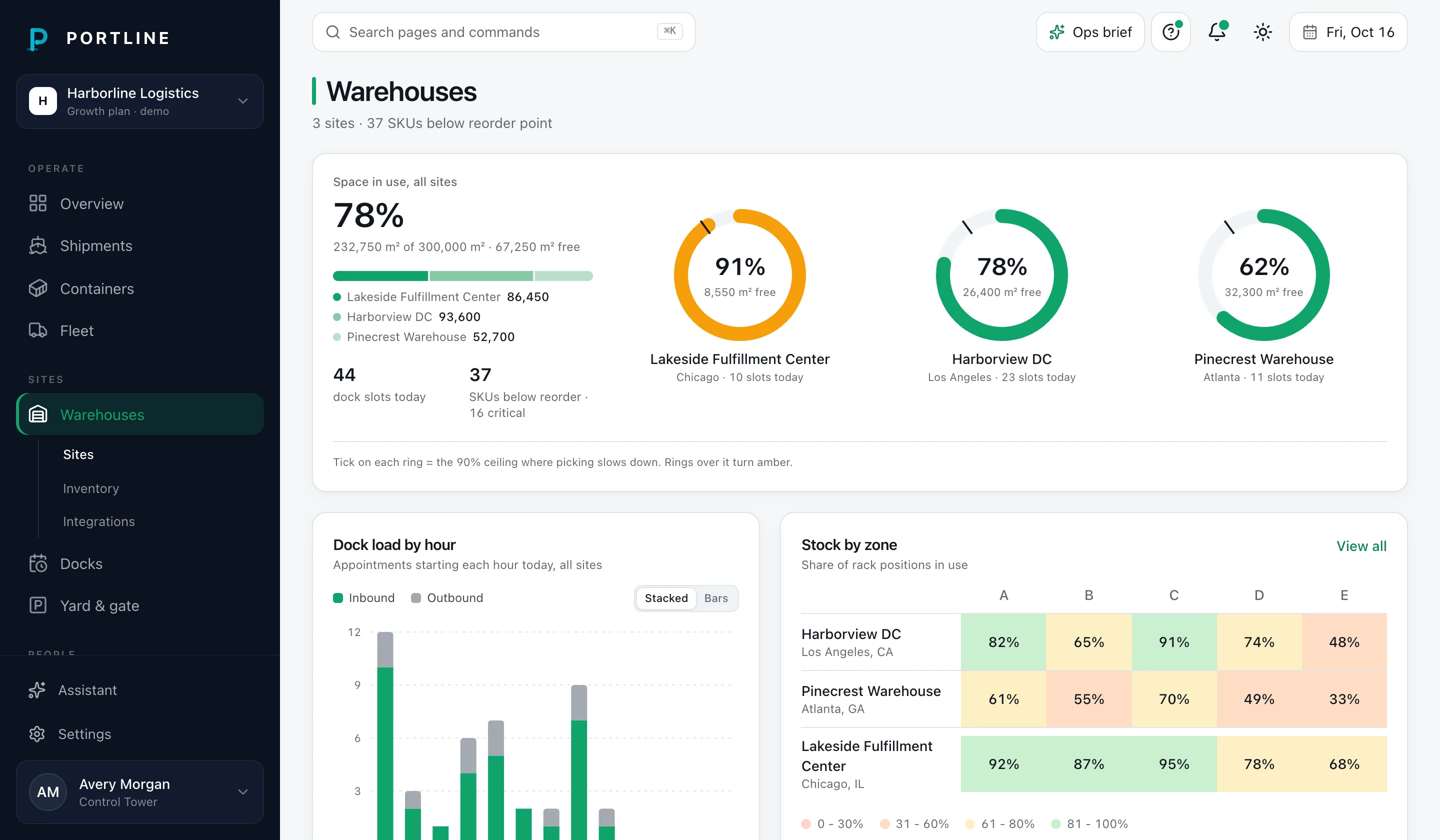Screen dimensions: 1440x840
Task: Open the Inventory submenu item
Action: coord(91,488)
